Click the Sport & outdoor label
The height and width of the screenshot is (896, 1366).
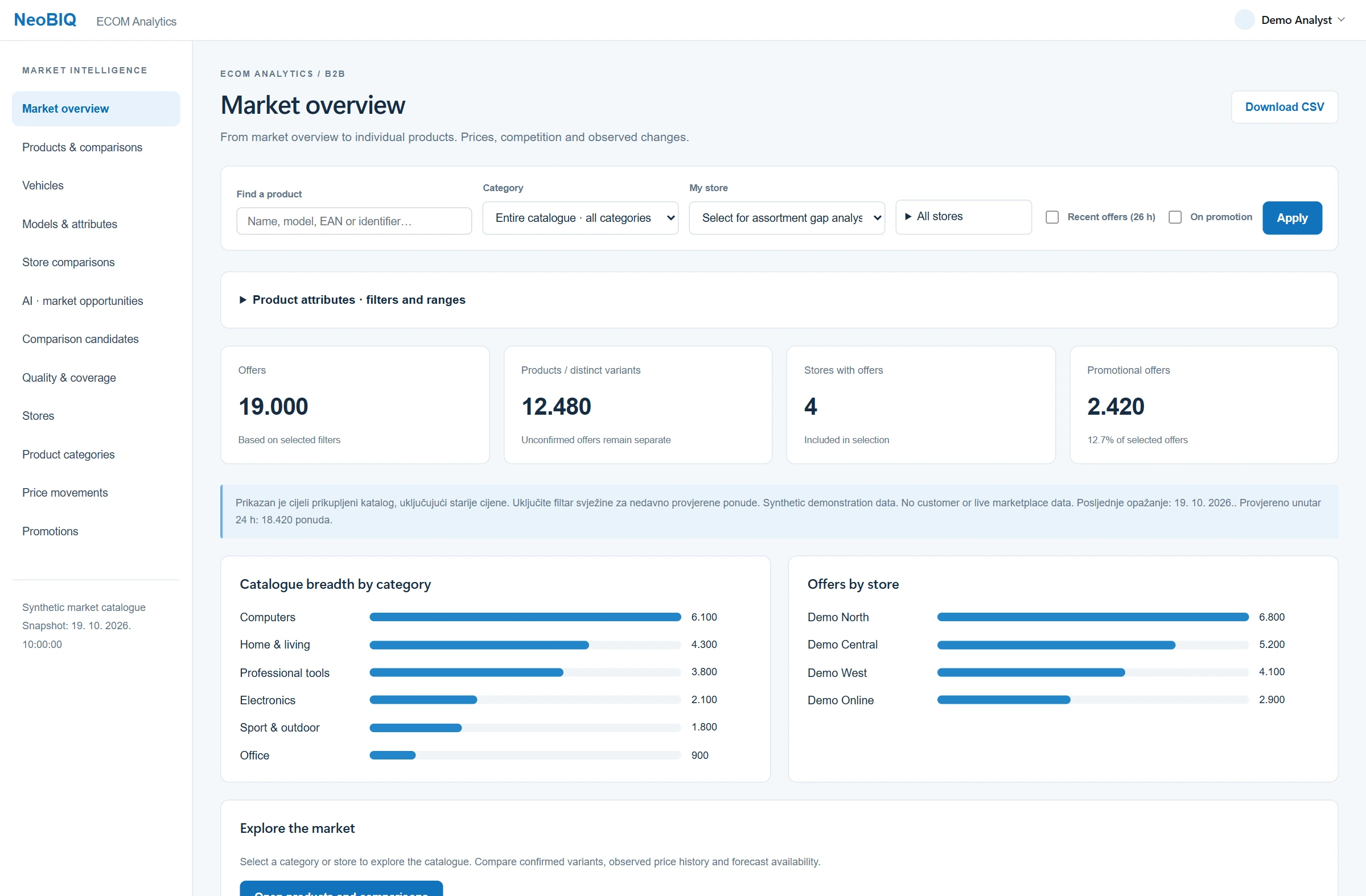click(x=279, y=728)
